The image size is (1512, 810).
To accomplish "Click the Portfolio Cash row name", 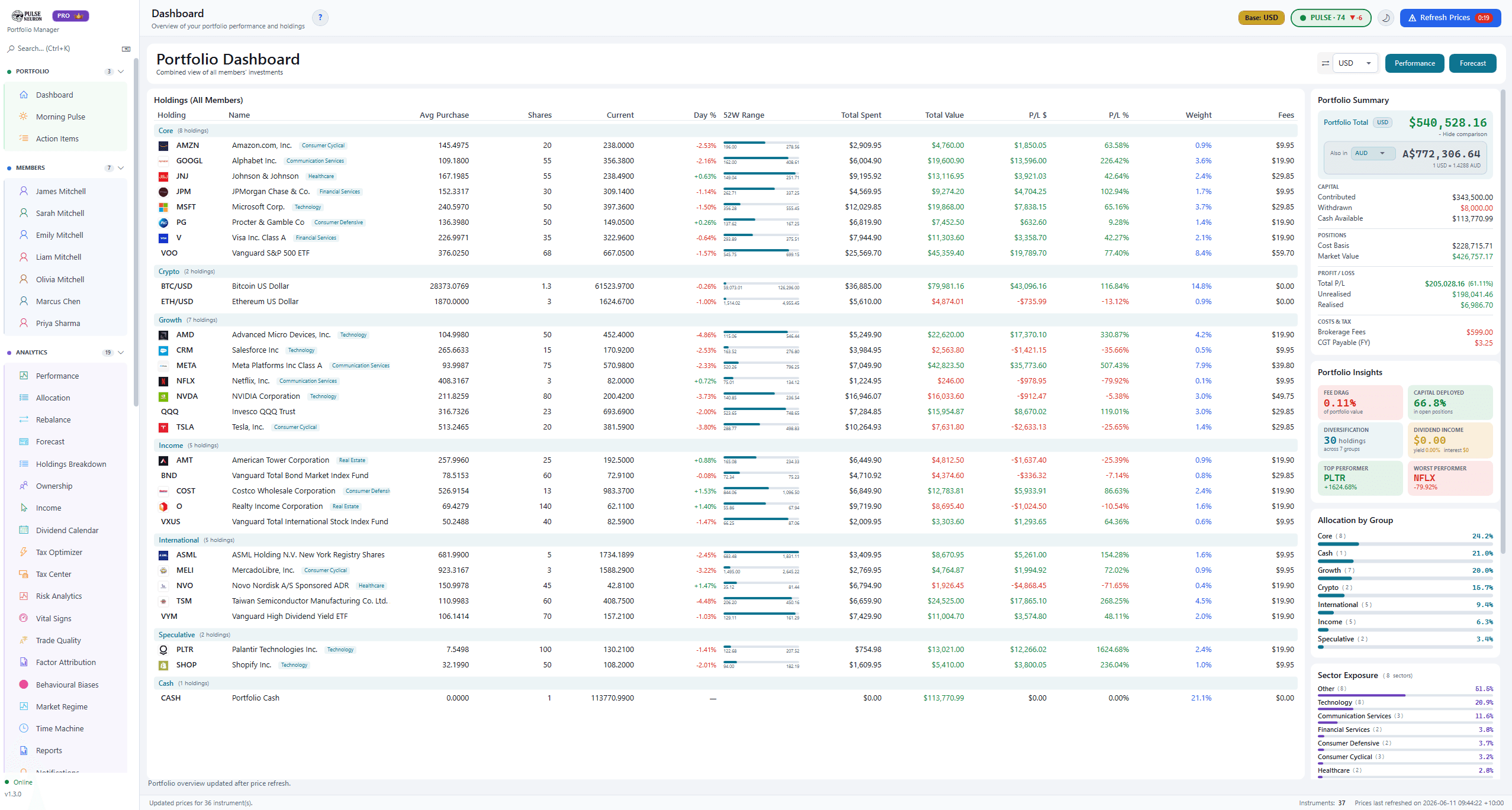I will point(255,698).
